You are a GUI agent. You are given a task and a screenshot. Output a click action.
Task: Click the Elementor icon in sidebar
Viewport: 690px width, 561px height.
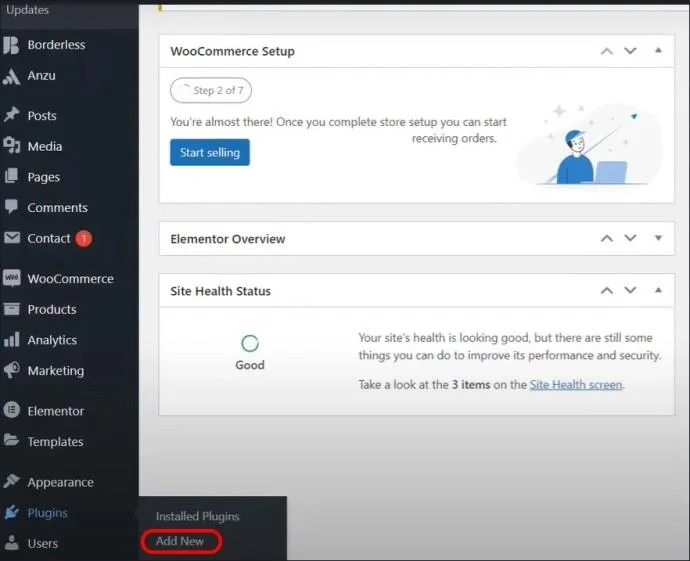coord(12,411)
